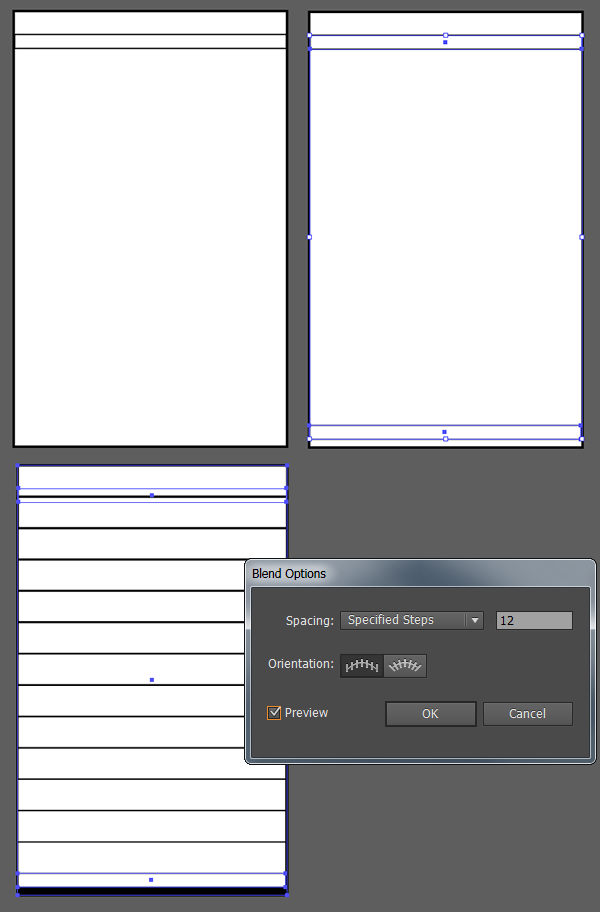The image size is (600, 912).
Task: Click center point of blend's bottom stripe
Action: pos(151,880)
